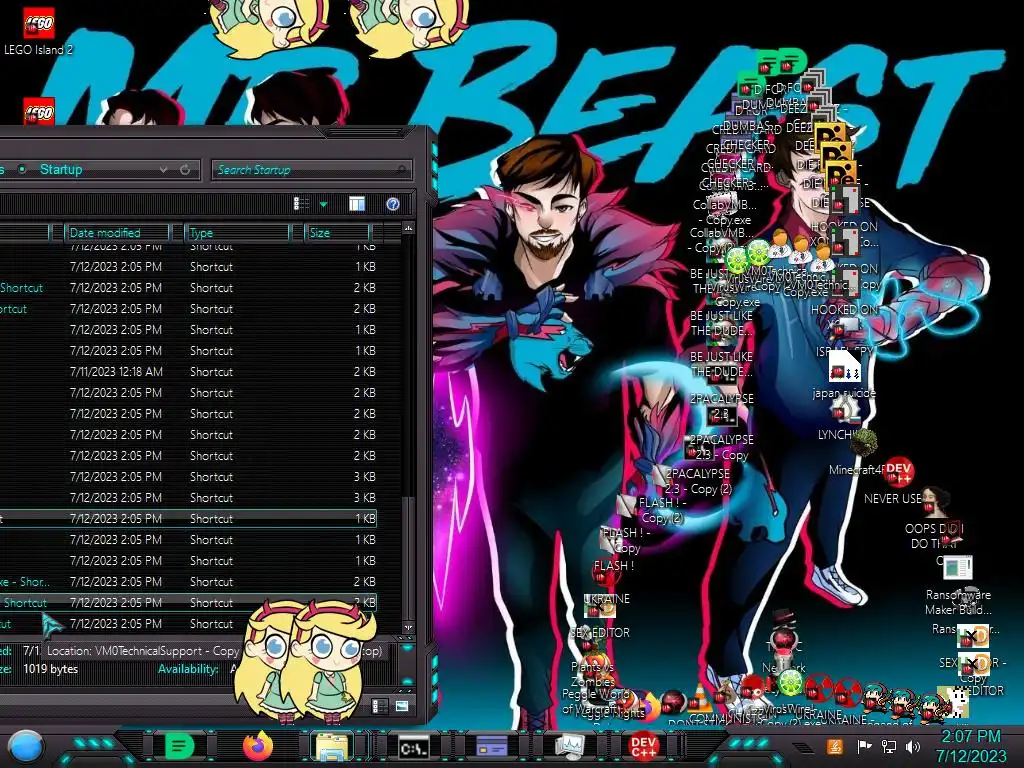Open the green notes app in taskbar
Image resolution: width=1024 pixels, height=768 pixels.
(180, 745)
